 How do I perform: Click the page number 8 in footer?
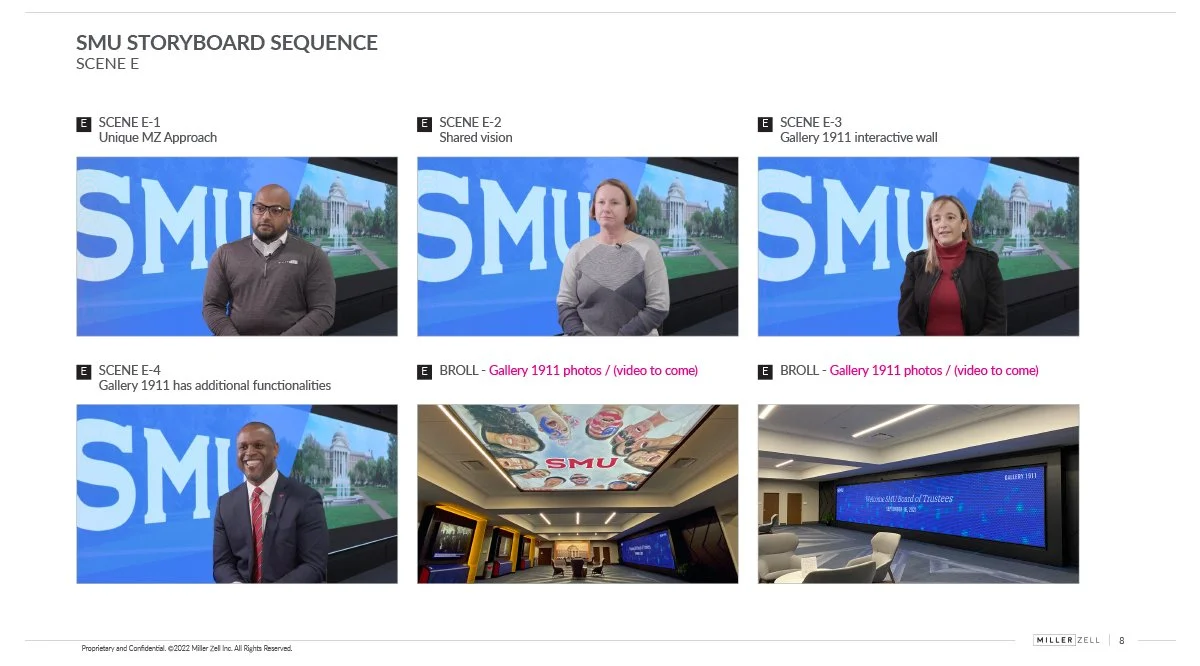(1121, 640)
